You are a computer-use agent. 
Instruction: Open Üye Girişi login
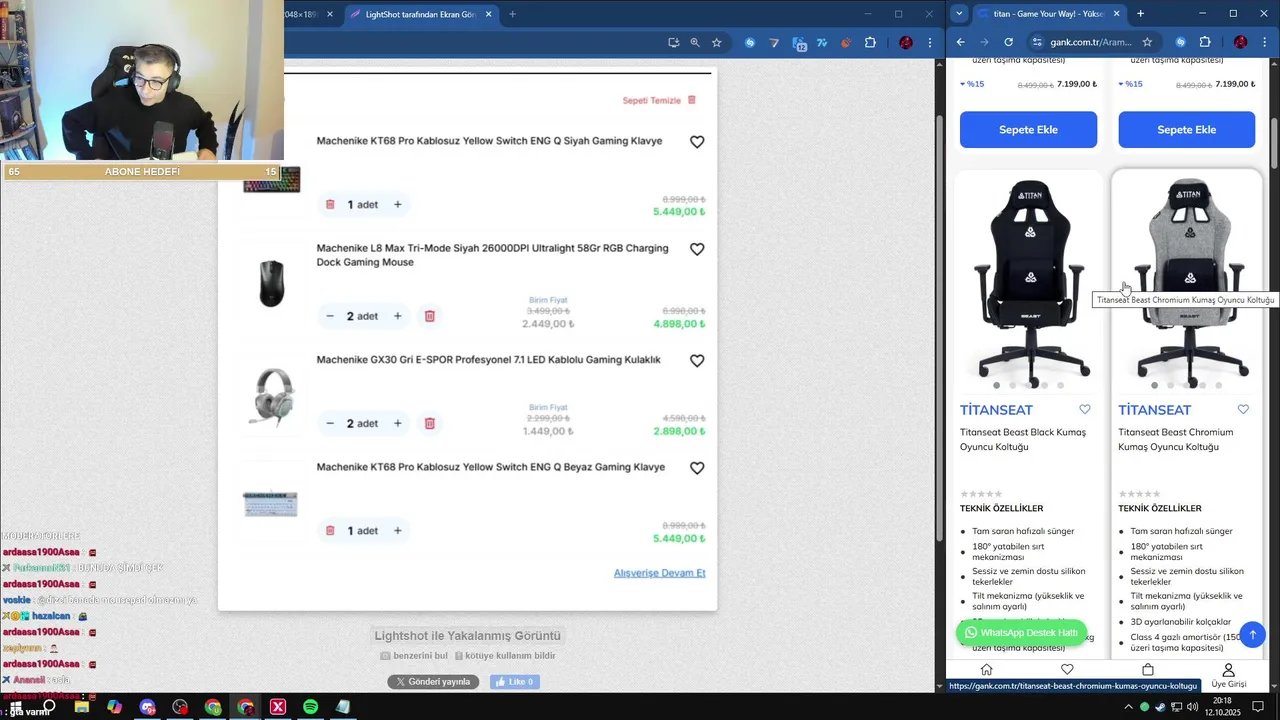pyautogui.click(x=1228, y=676)
